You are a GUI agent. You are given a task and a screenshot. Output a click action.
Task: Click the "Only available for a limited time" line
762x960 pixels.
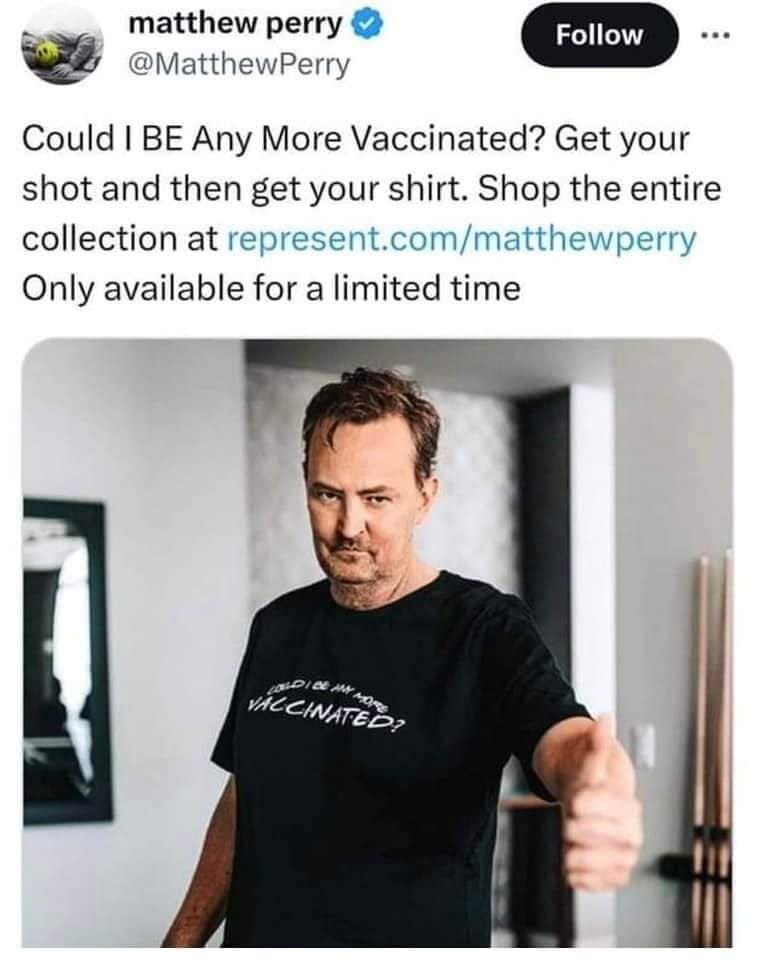(271, 288)
